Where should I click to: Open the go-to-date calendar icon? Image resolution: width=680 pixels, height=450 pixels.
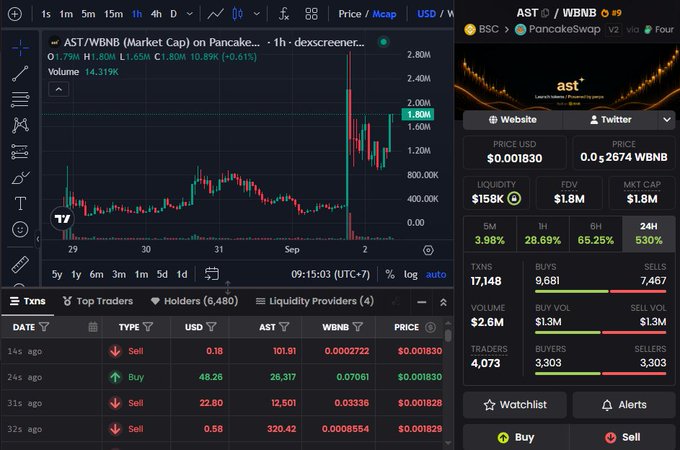212,274
